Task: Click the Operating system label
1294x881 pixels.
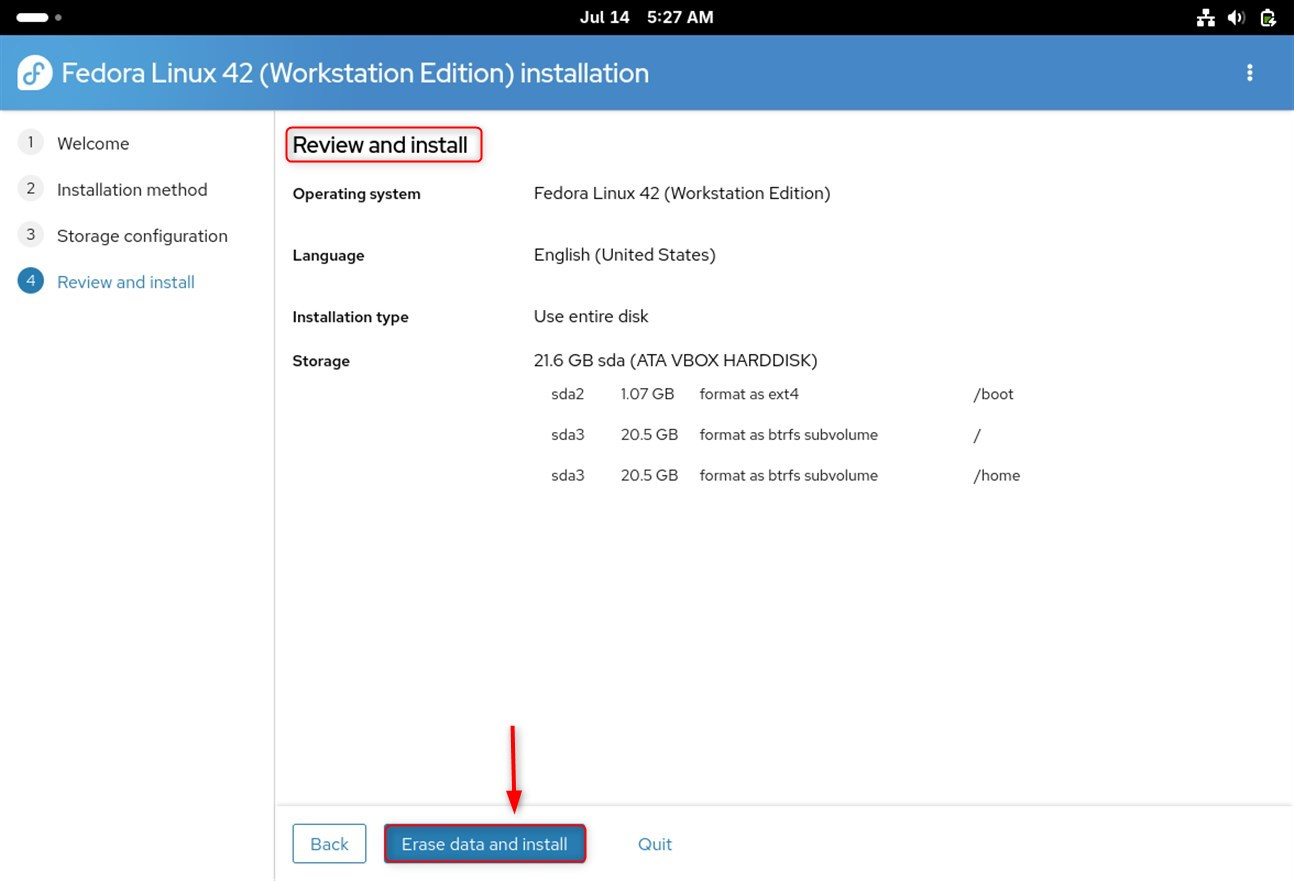Action: coord(356,194)
